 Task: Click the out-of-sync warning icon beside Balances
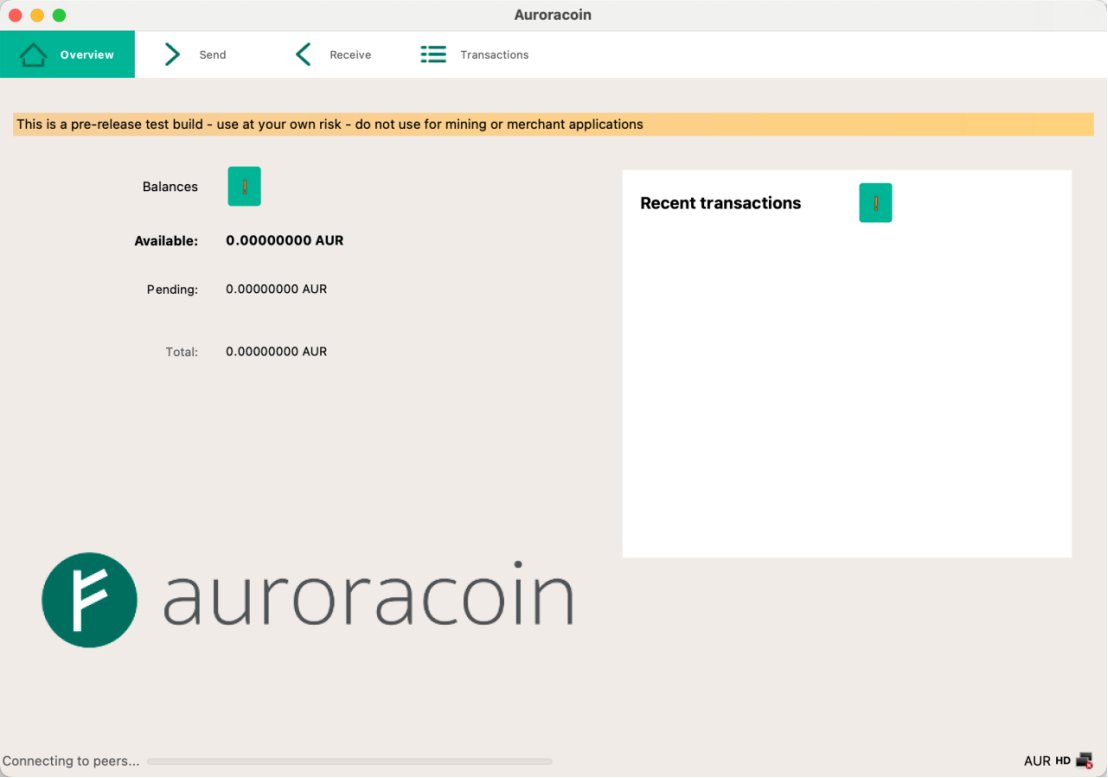[244, 187]
